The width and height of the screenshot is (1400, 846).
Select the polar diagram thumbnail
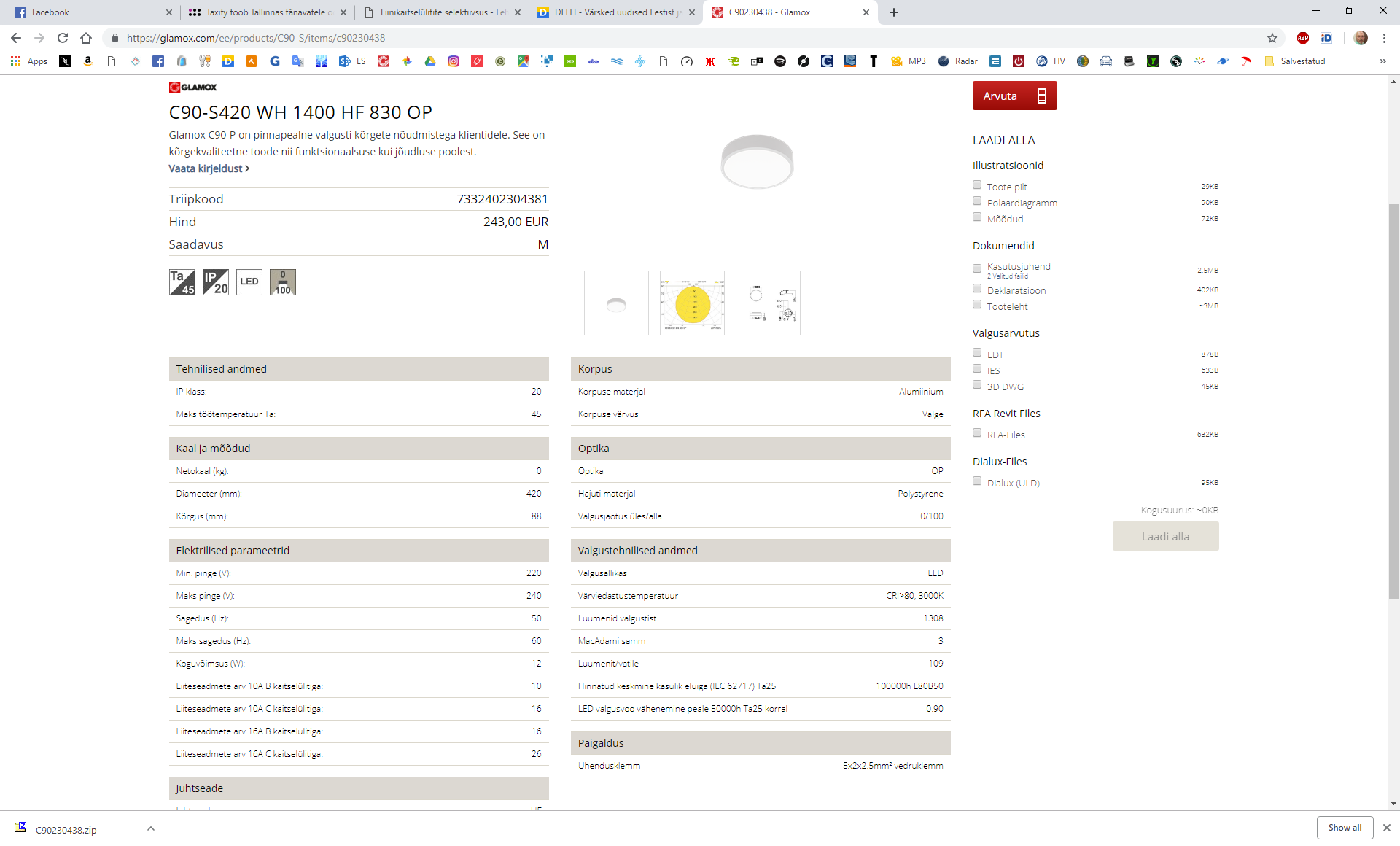[x=692, y=303]
